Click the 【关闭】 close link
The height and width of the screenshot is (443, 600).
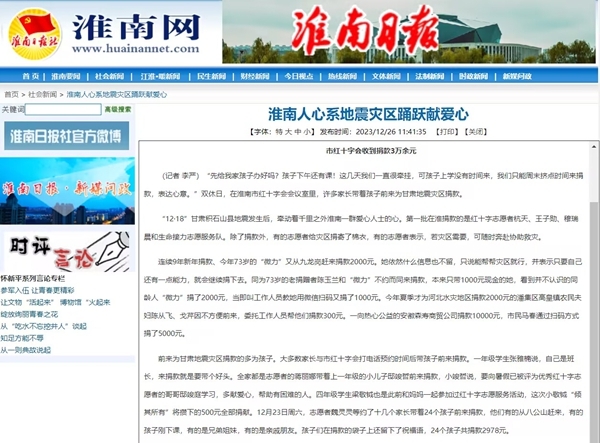(x=476, y=132)
